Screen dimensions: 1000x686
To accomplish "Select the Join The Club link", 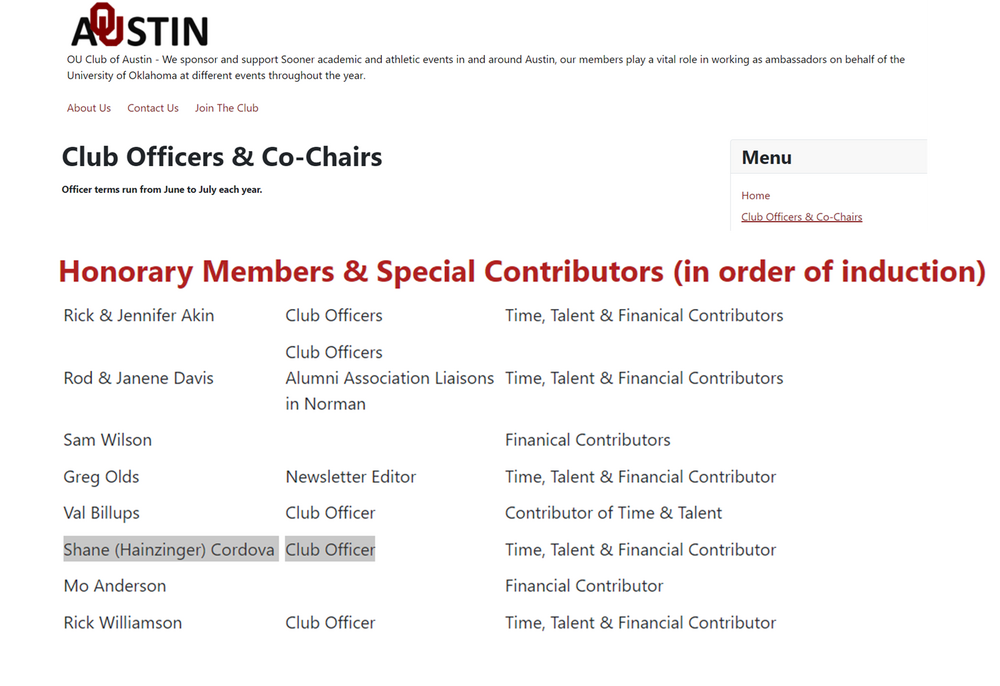I will [x=226, y=108].
